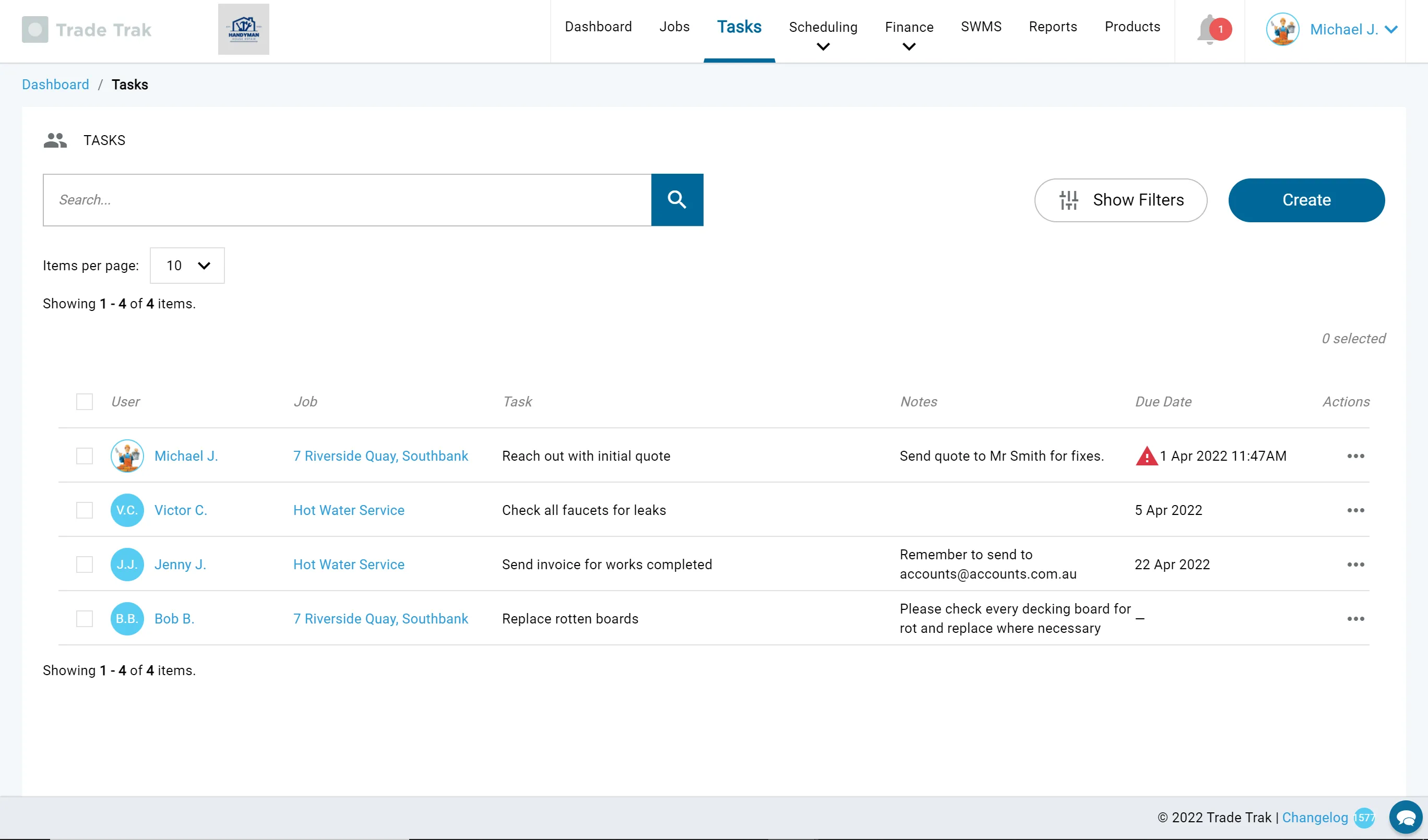Open the Items per page dropdown
Viewport: 1428px width, 840px height.
coord(187,265)
